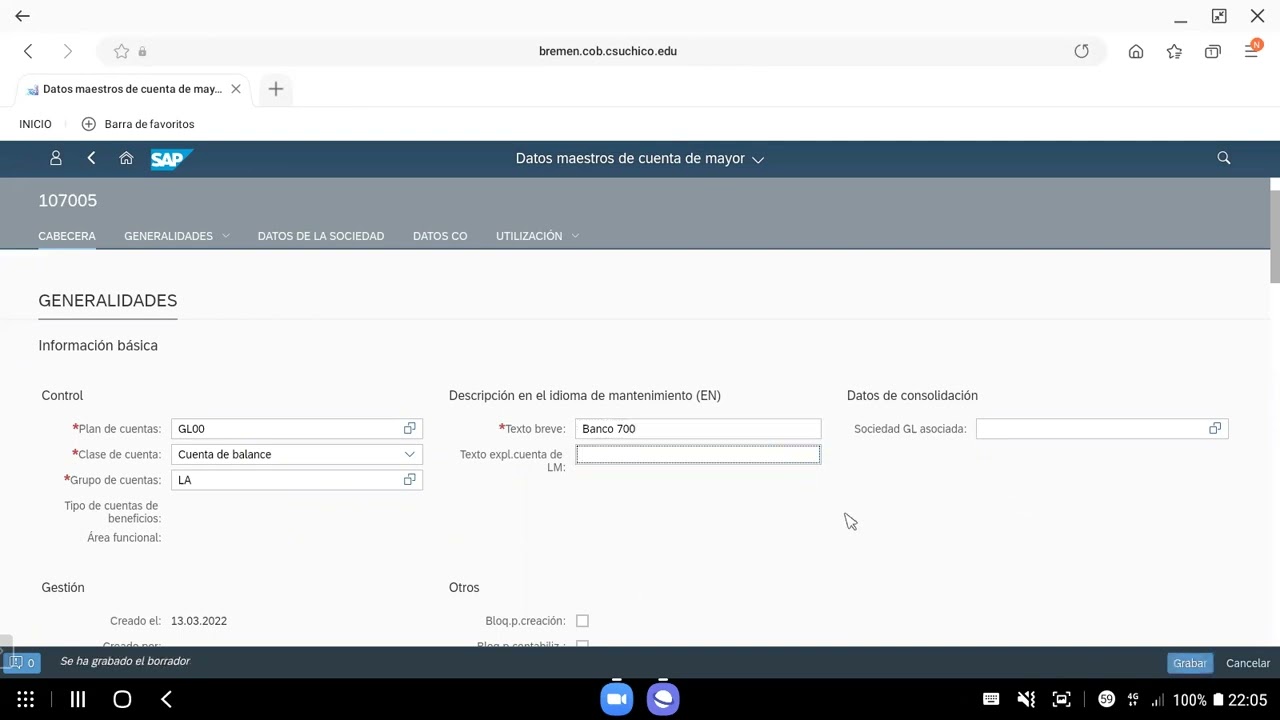
Task: Open Android apps grid
Action: [x=26, y=700]
